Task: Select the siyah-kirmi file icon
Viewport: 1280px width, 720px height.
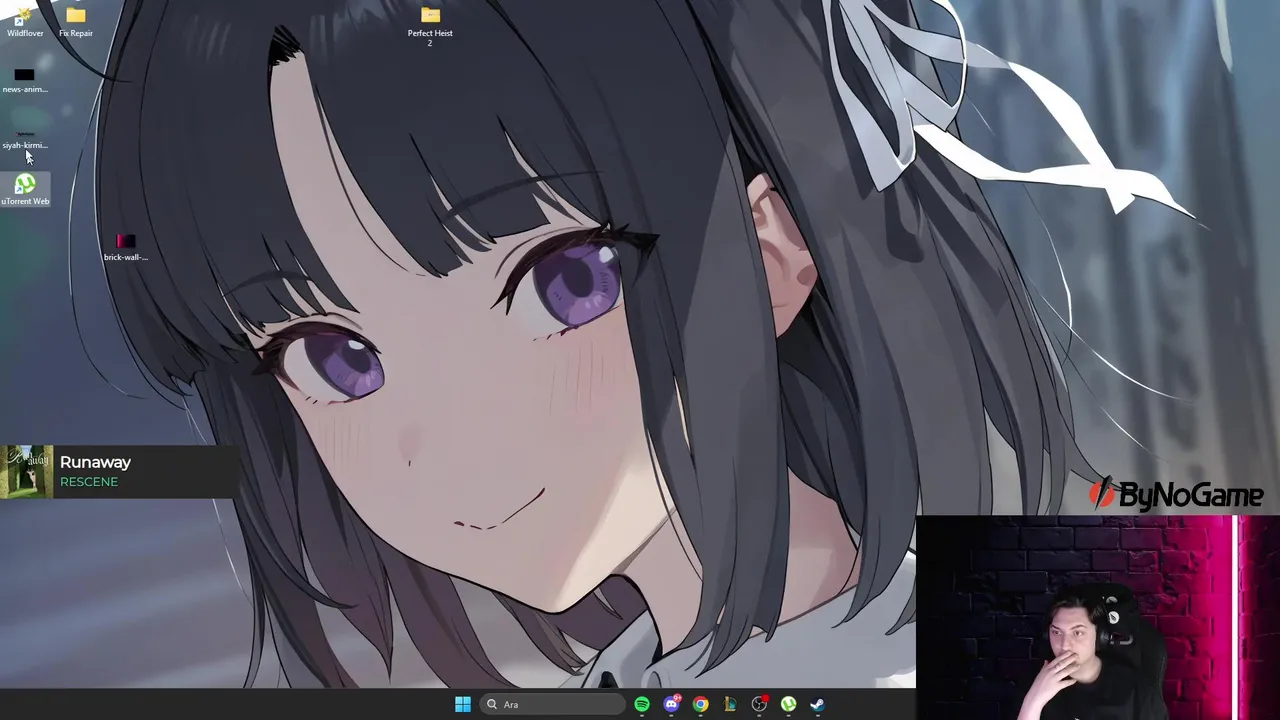Action: point(25,138)
